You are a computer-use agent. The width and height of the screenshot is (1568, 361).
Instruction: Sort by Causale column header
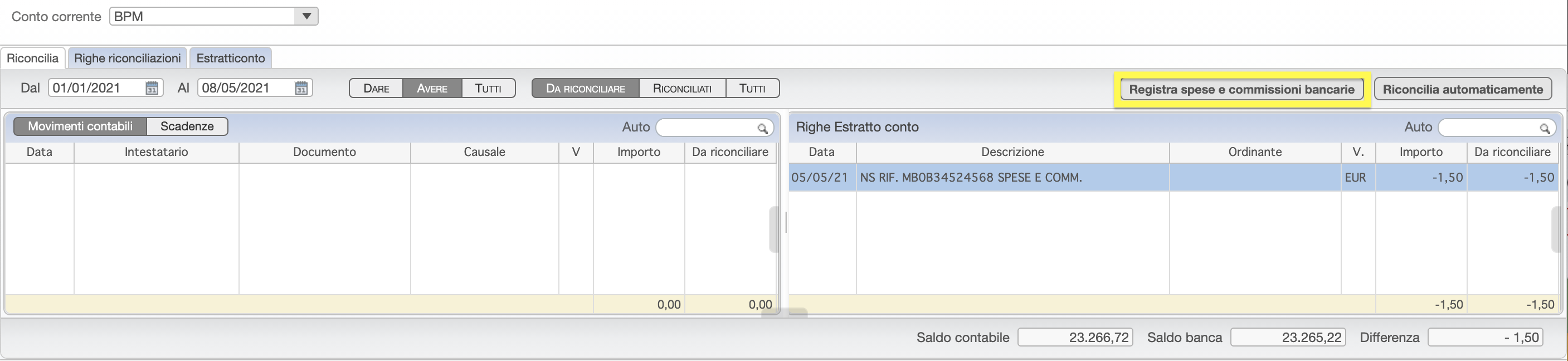coord(485,152)
